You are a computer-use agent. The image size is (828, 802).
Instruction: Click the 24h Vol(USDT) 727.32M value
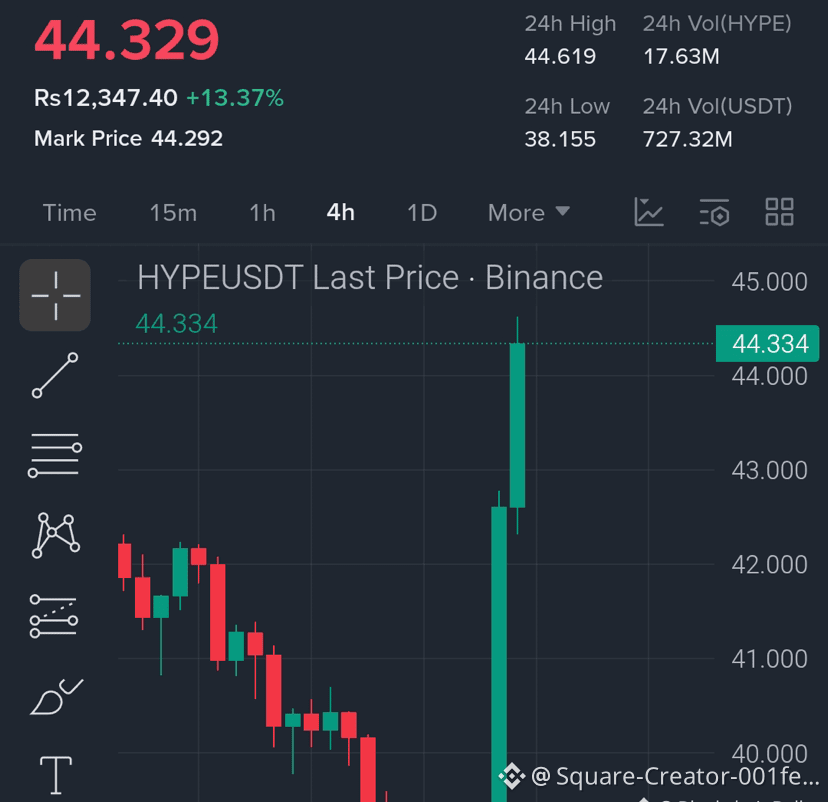688,139
